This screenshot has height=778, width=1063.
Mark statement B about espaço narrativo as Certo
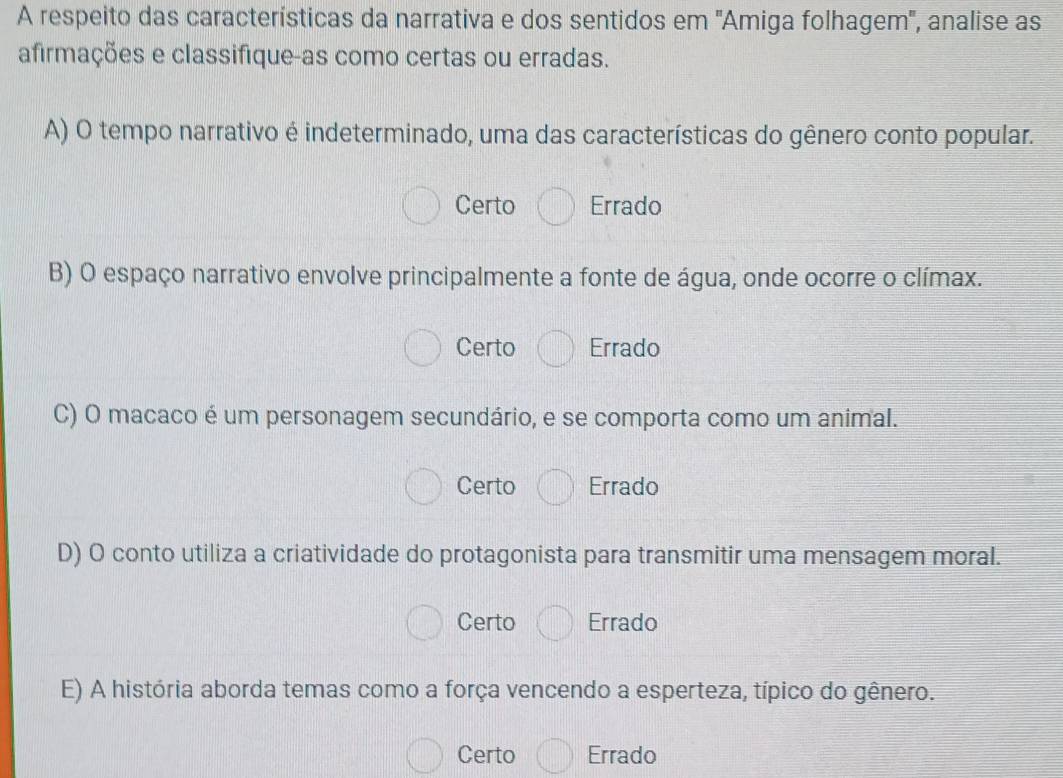click(x=423, y=349)
